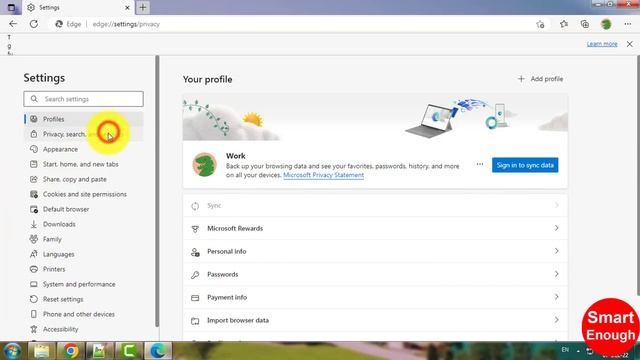This screenshot has width=640, height=360.
Task: Open Privacy, search, and services section
Action: click(84, 134)
